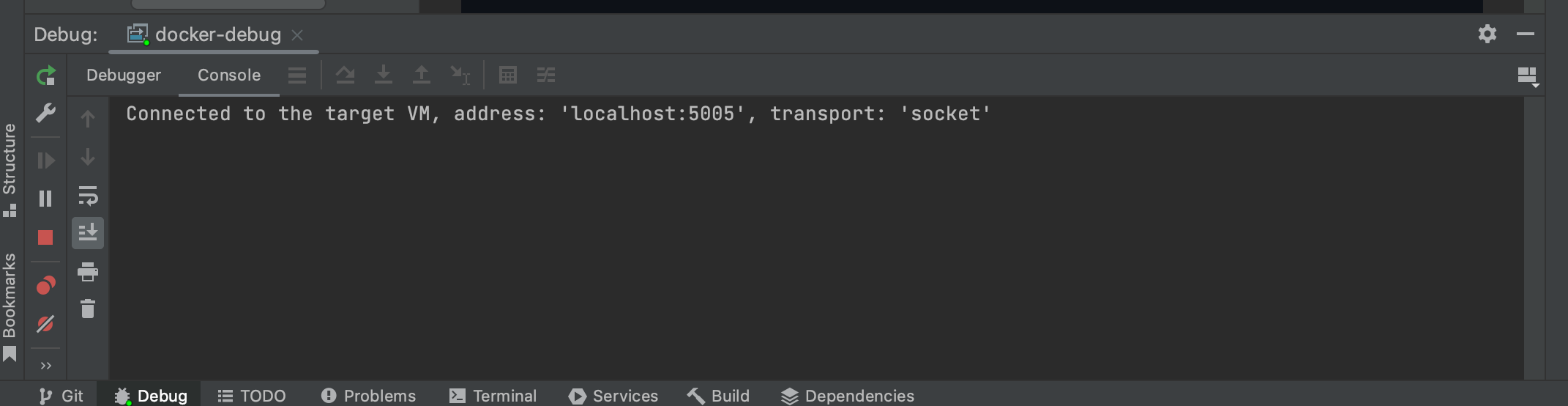View breakpoints with red circles icon
Viewport: 1568px width, 406px height.
45,285
